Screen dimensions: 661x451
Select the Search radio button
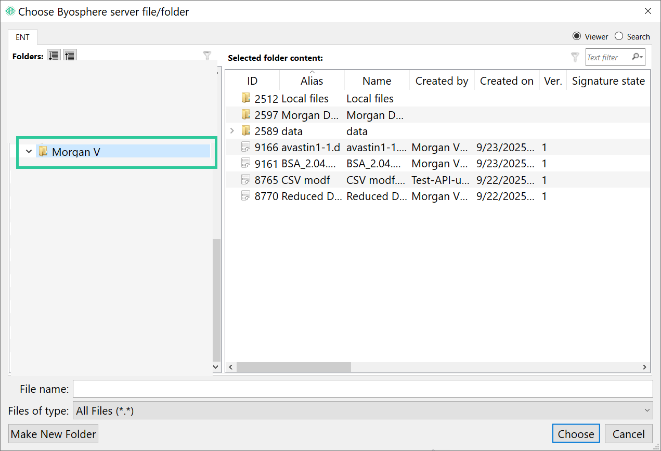[618, 36]
